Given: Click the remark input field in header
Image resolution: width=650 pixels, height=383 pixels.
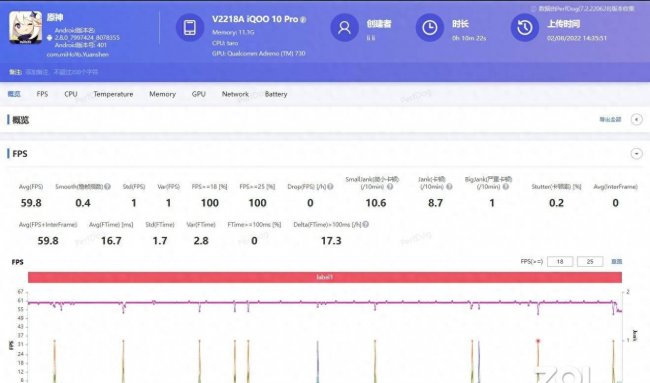Looking at the screenshot, I should [x=62, y=72].
